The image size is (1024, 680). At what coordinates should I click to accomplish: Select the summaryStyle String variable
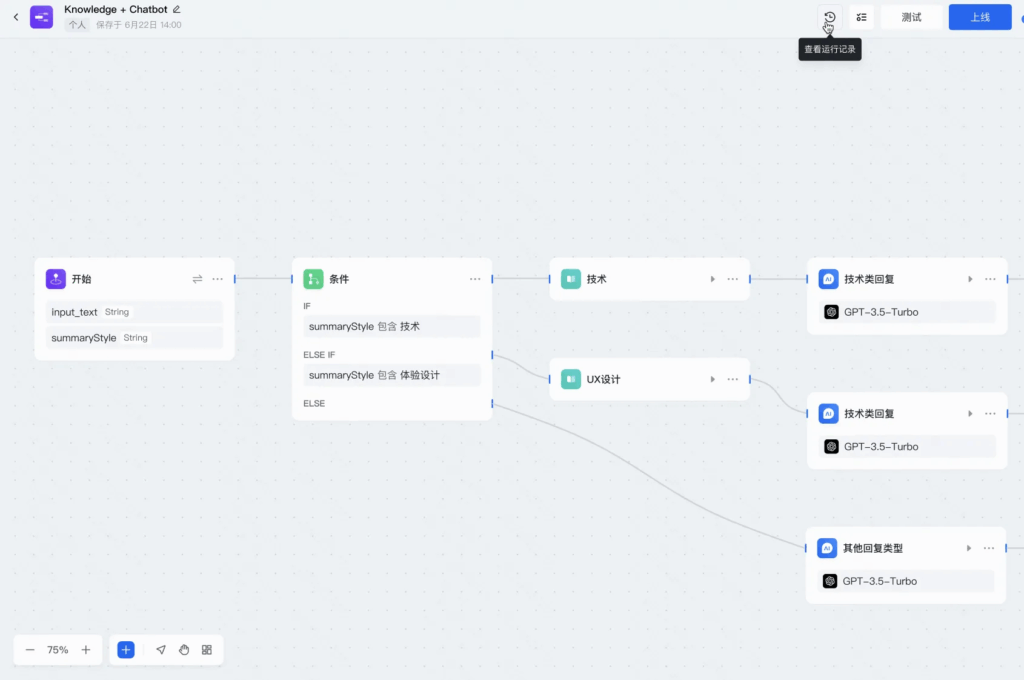tap(134, 338)
